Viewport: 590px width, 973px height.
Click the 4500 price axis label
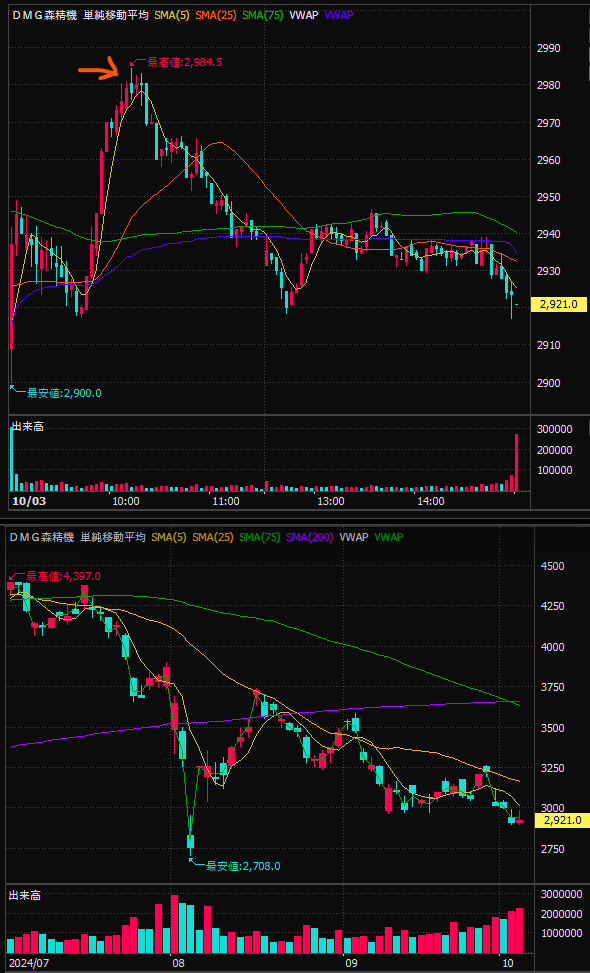[553, 567]
